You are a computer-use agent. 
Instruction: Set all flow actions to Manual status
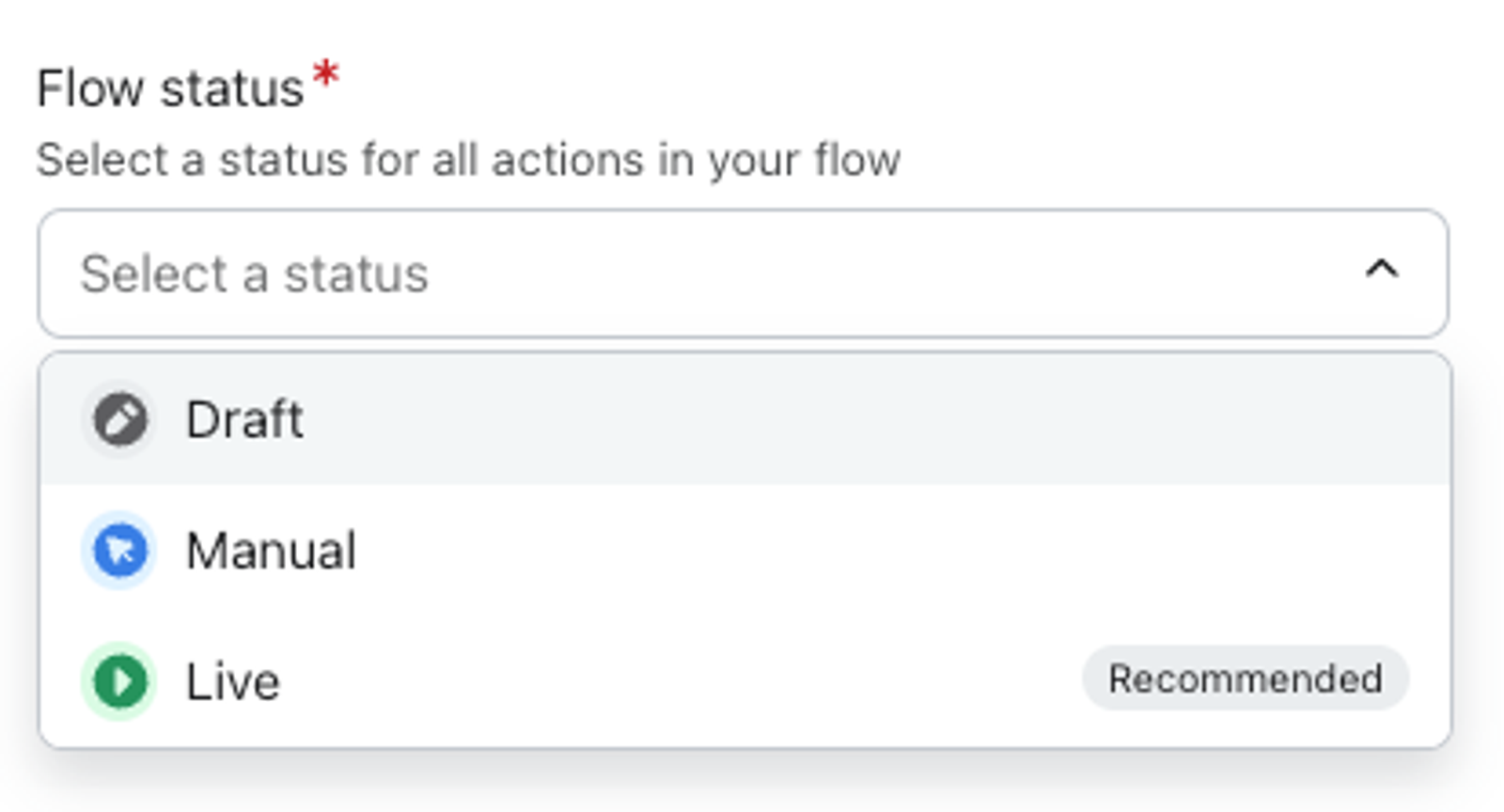coord(744,551)
